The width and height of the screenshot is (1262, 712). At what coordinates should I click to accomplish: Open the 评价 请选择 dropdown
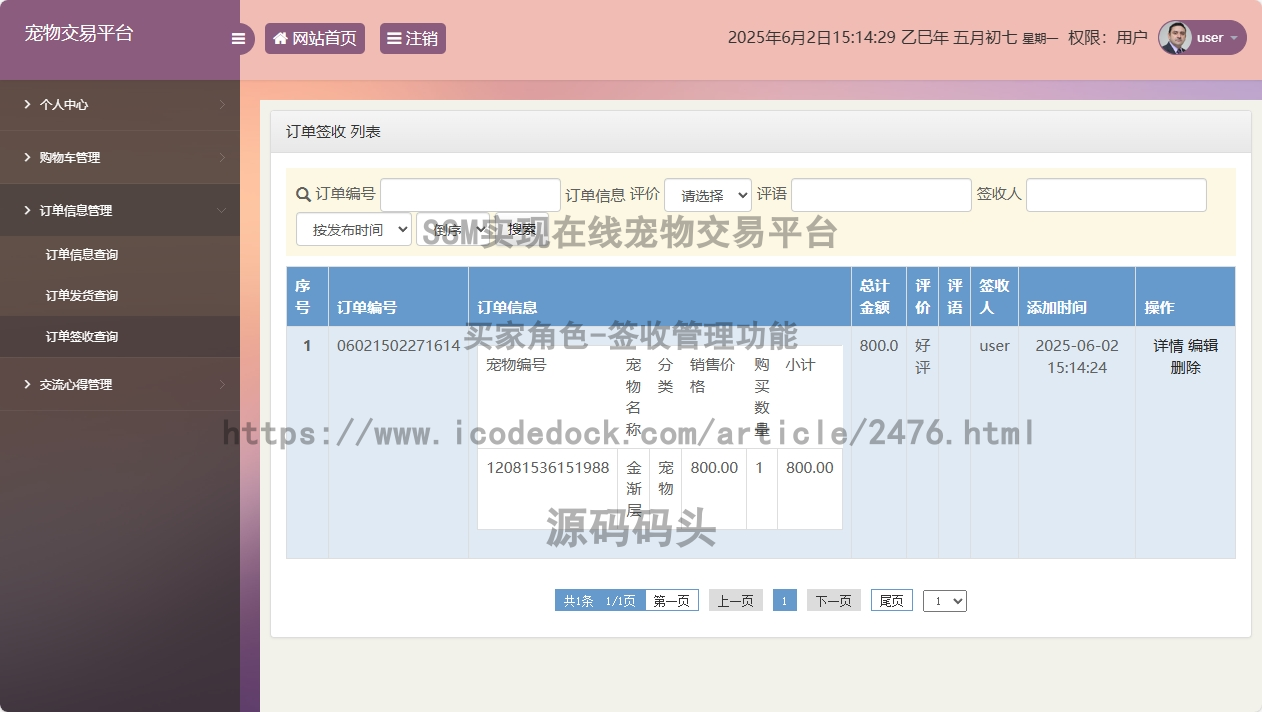(708, 195)
